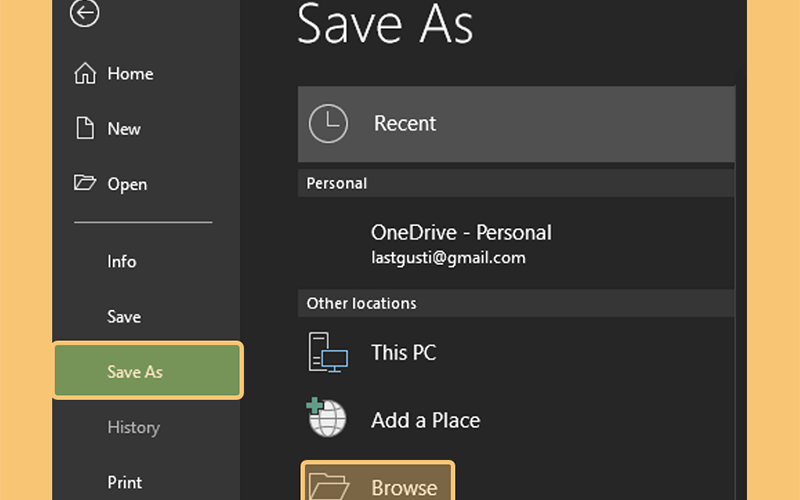Open the Info page in the sidebar
This screenshot has width=800, height=500.
pyautogui.click(x=121, y=262)
